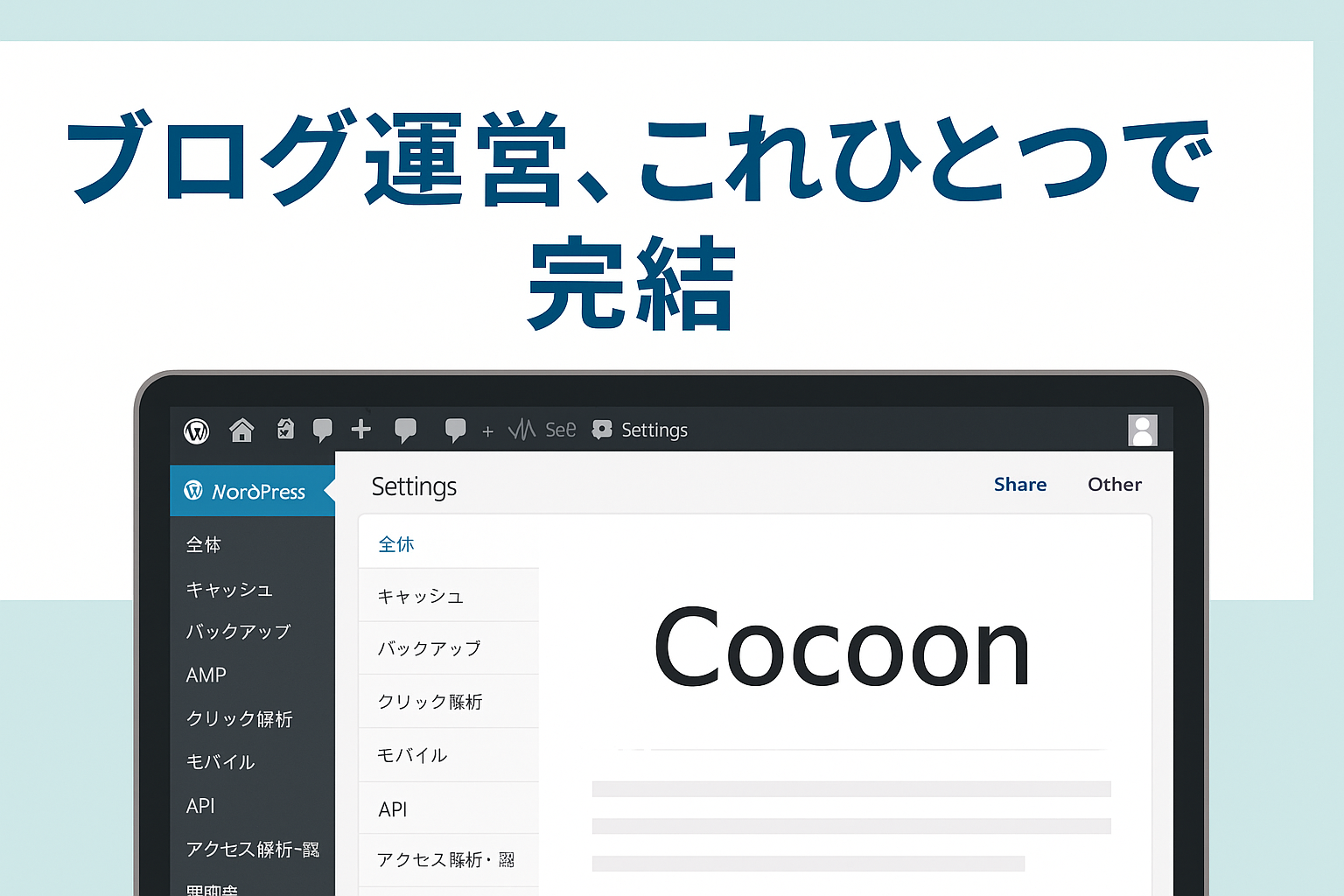Click the Settings badge icon in admin bar
The image size is (1344, 896).
click(602, 430)
